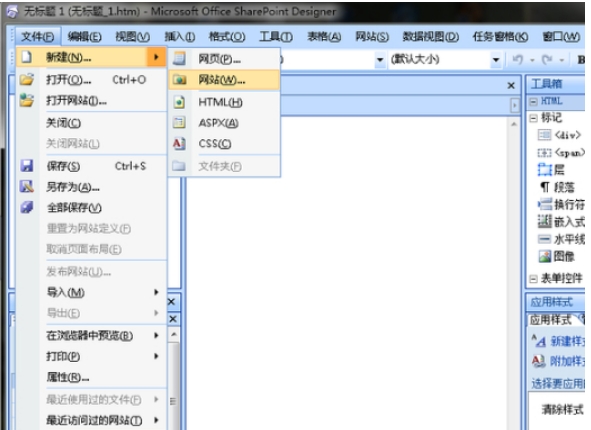
Task: Collapse the 标记 tags group
Action: point(533,118)
